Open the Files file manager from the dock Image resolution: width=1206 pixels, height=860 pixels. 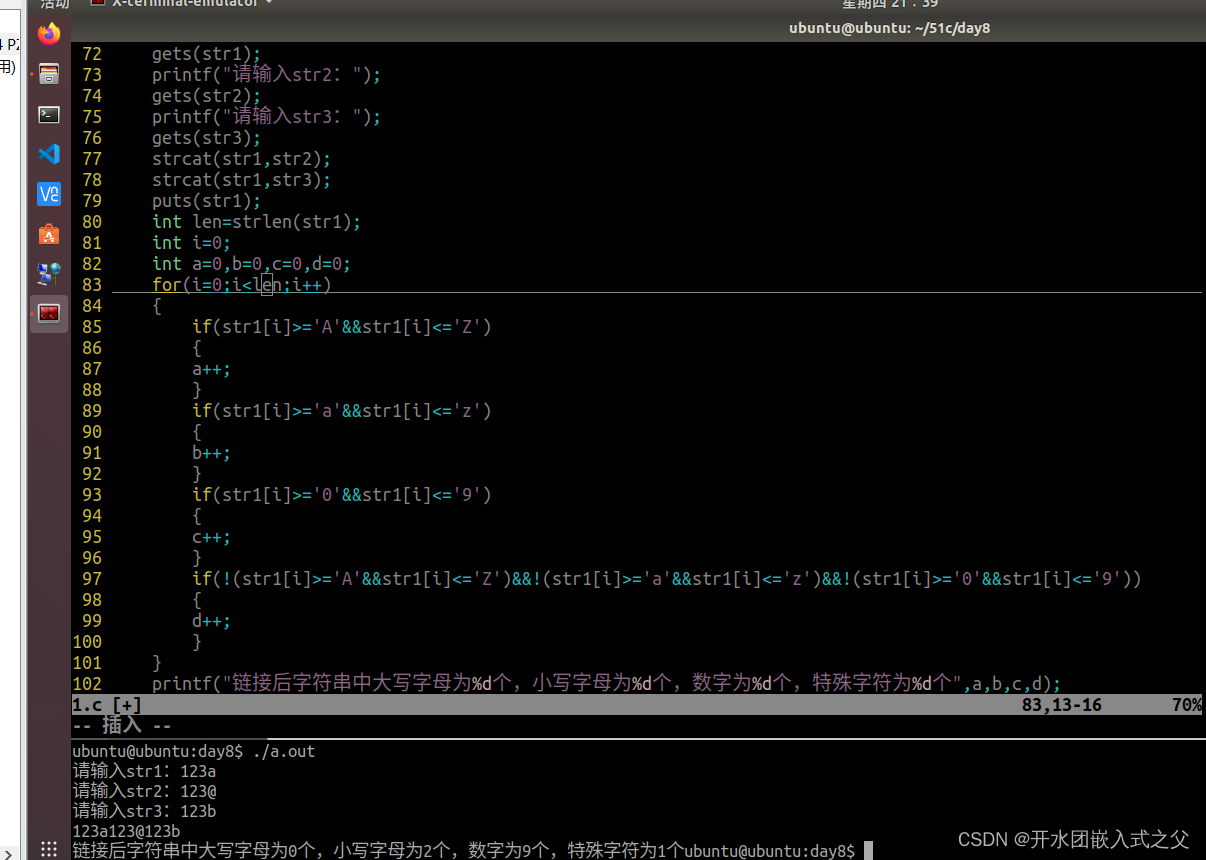coord(48,73)
